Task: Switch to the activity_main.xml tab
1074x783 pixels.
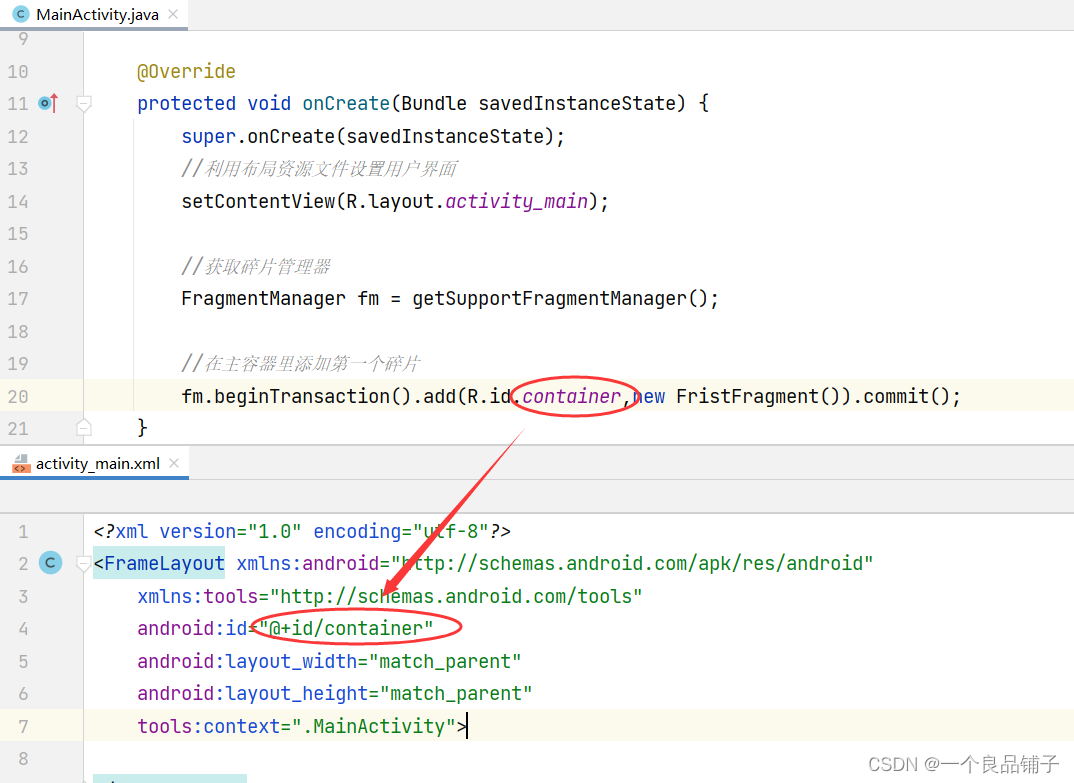Action: pyautogui.click(x=98, y=464)
